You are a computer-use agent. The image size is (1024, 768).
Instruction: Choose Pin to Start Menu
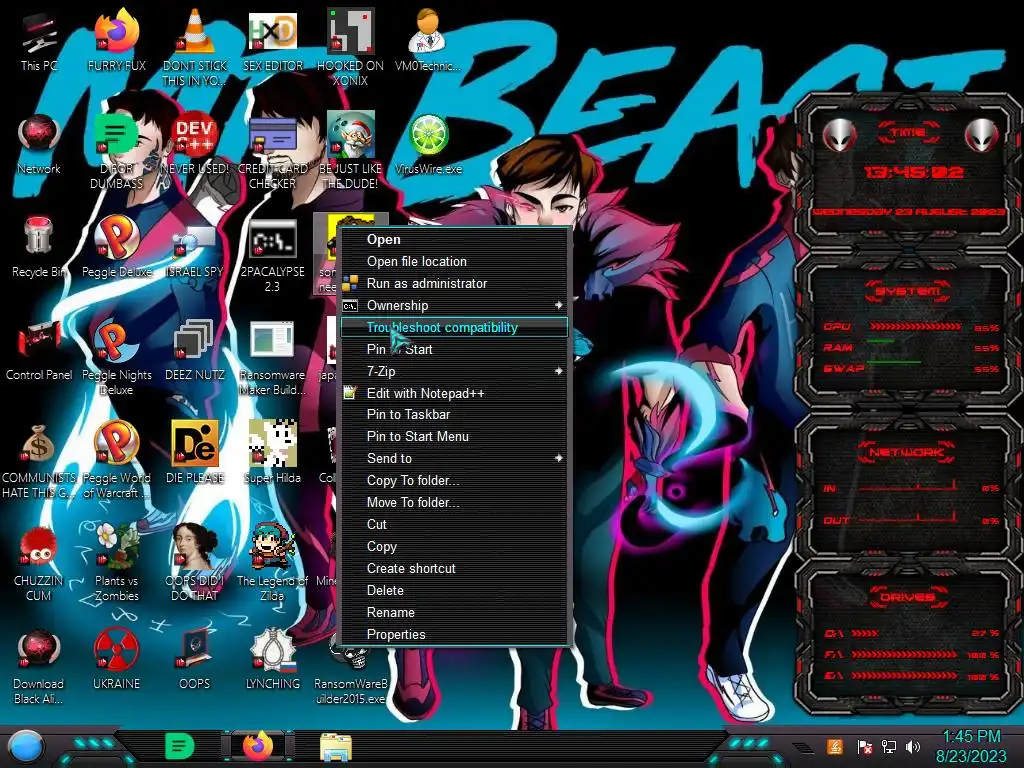click(455, 436)
